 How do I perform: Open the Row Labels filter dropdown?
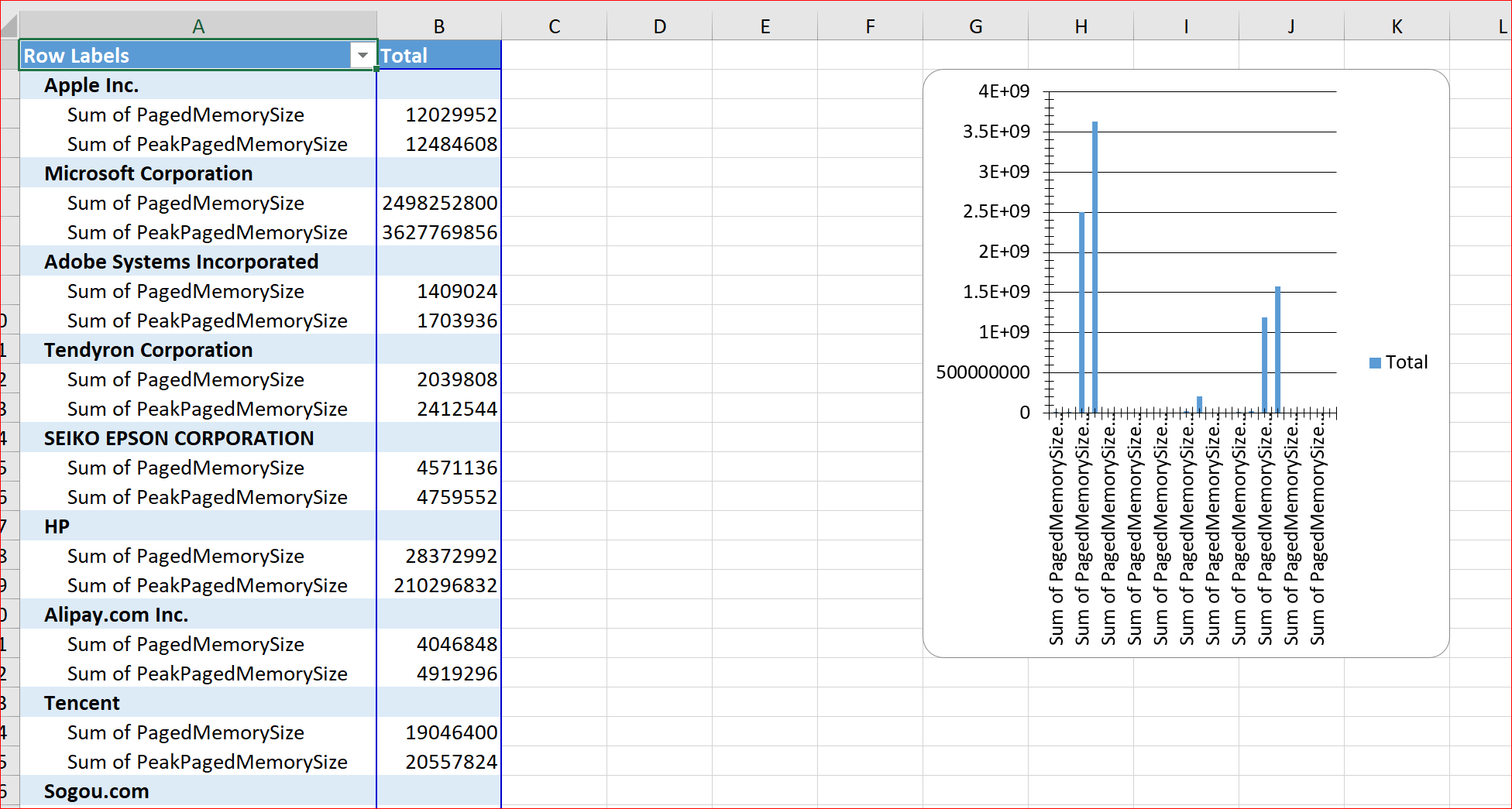tap(362, 56)
